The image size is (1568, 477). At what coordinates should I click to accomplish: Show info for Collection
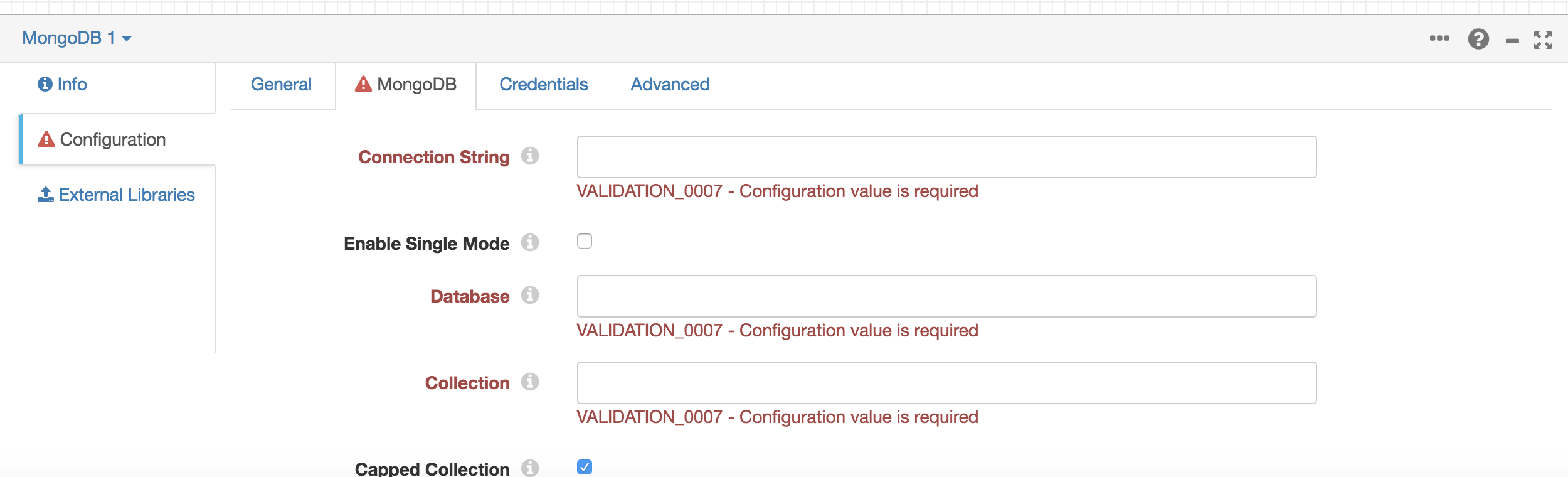pyautogui.click(x=530, y=382)
